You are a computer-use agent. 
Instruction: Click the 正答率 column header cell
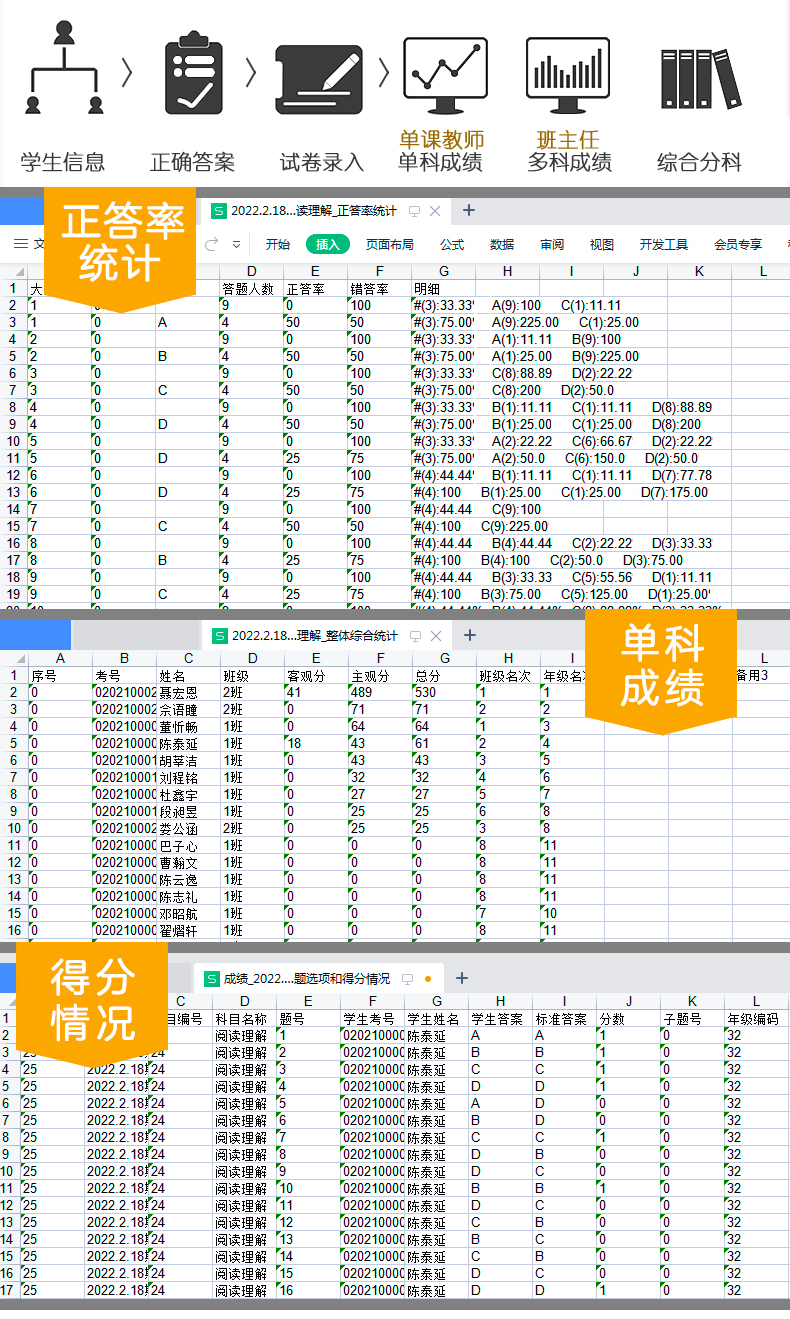click(315, 288)
